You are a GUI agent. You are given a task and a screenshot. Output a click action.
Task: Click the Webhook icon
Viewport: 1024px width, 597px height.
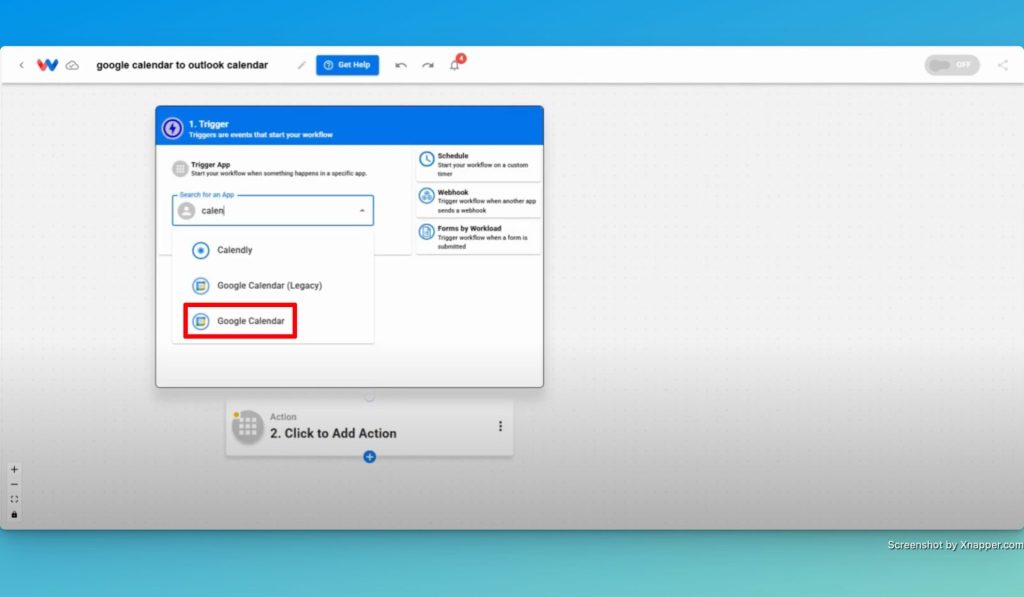tap(426, 195)
